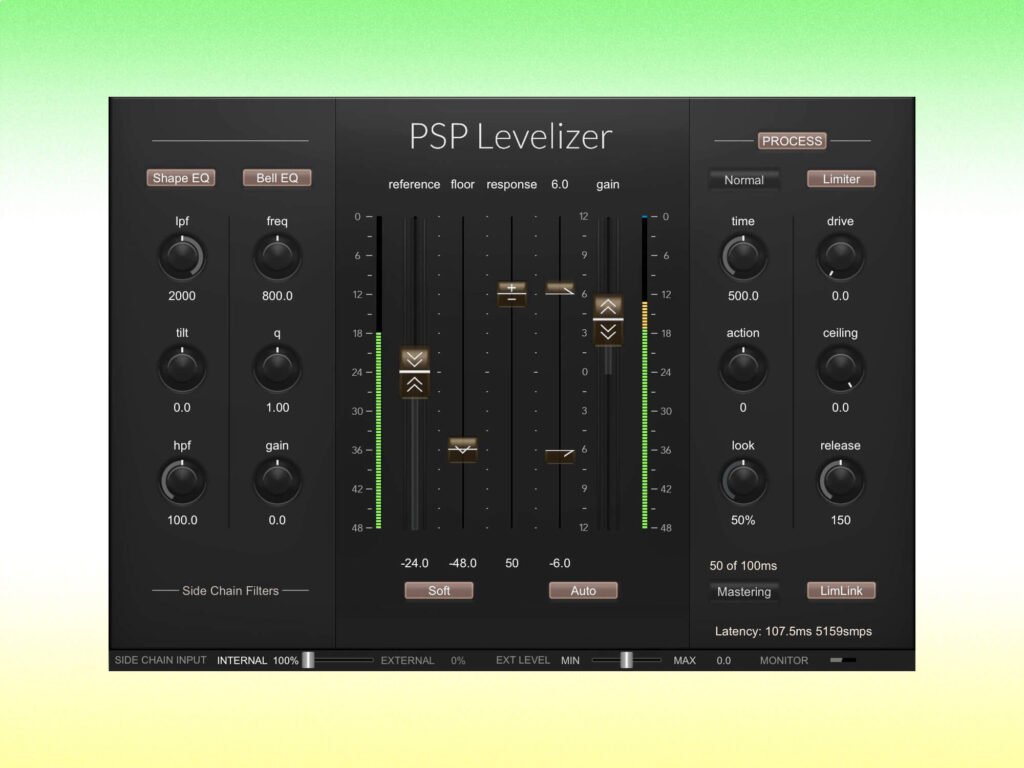Toggle the Mastering button
This screenshot has width=1024, height=768.
744,592
